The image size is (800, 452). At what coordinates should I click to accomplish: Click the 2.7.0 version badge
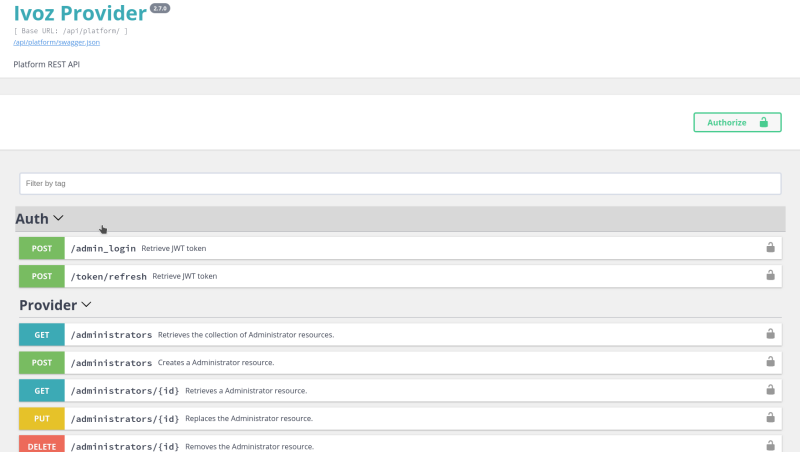click(160, 9)
